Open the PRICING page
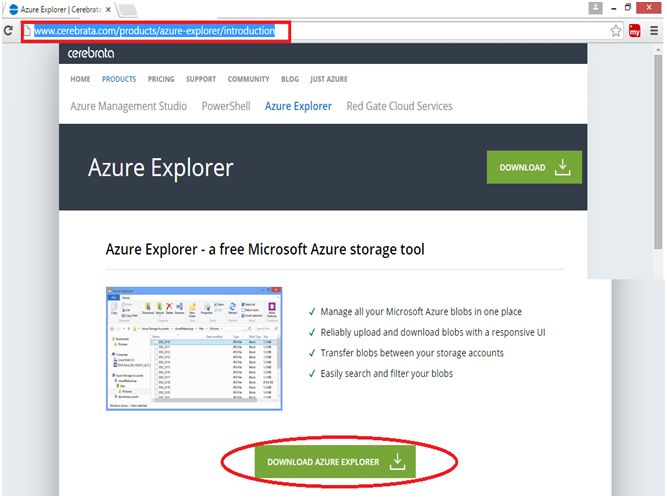The image size is (667, 498). click(161, 79)
